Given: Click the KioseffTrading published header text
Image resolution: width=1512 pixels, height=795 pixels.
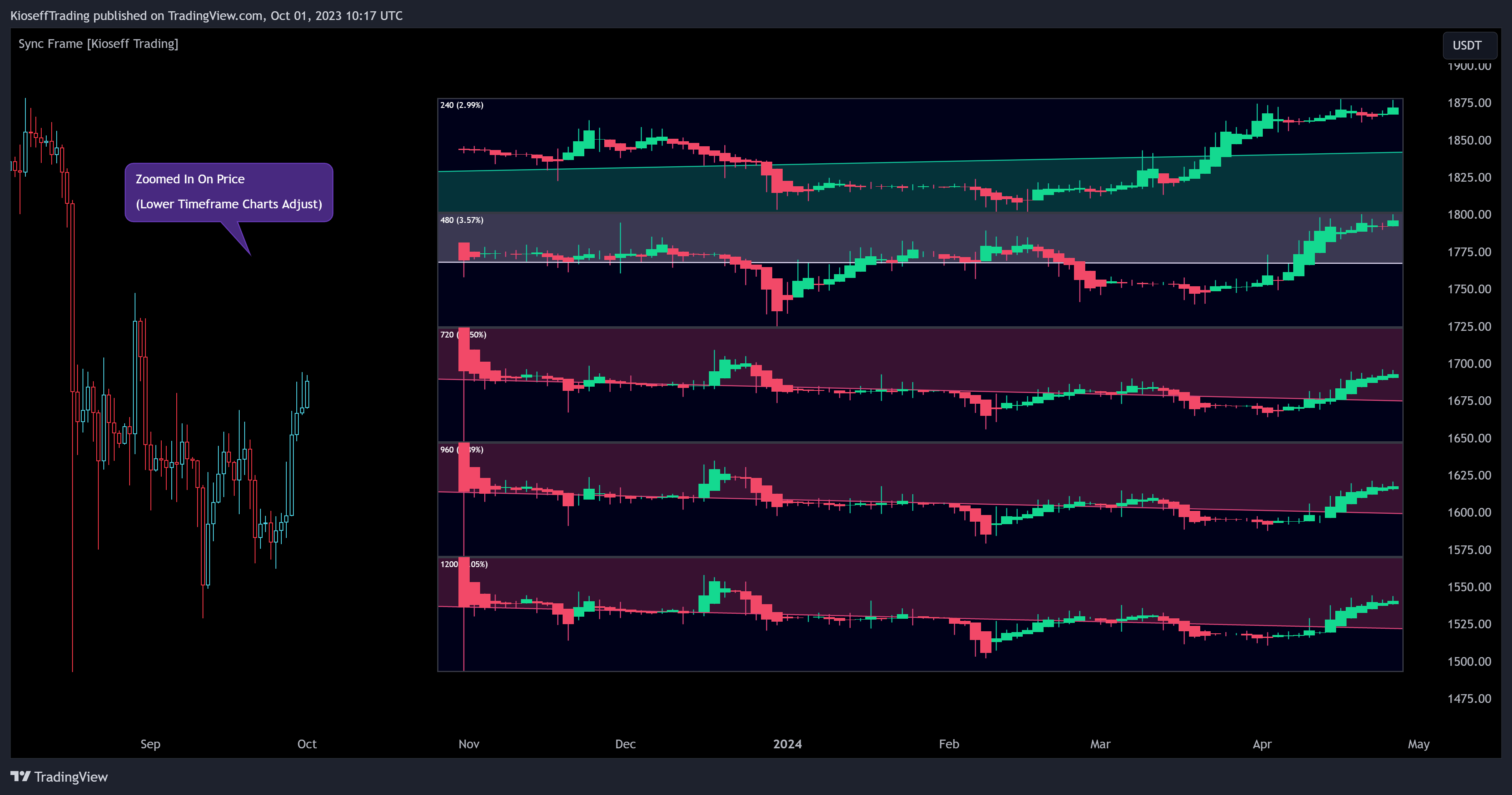Looking at the screenshot, I should click(207, 15).
